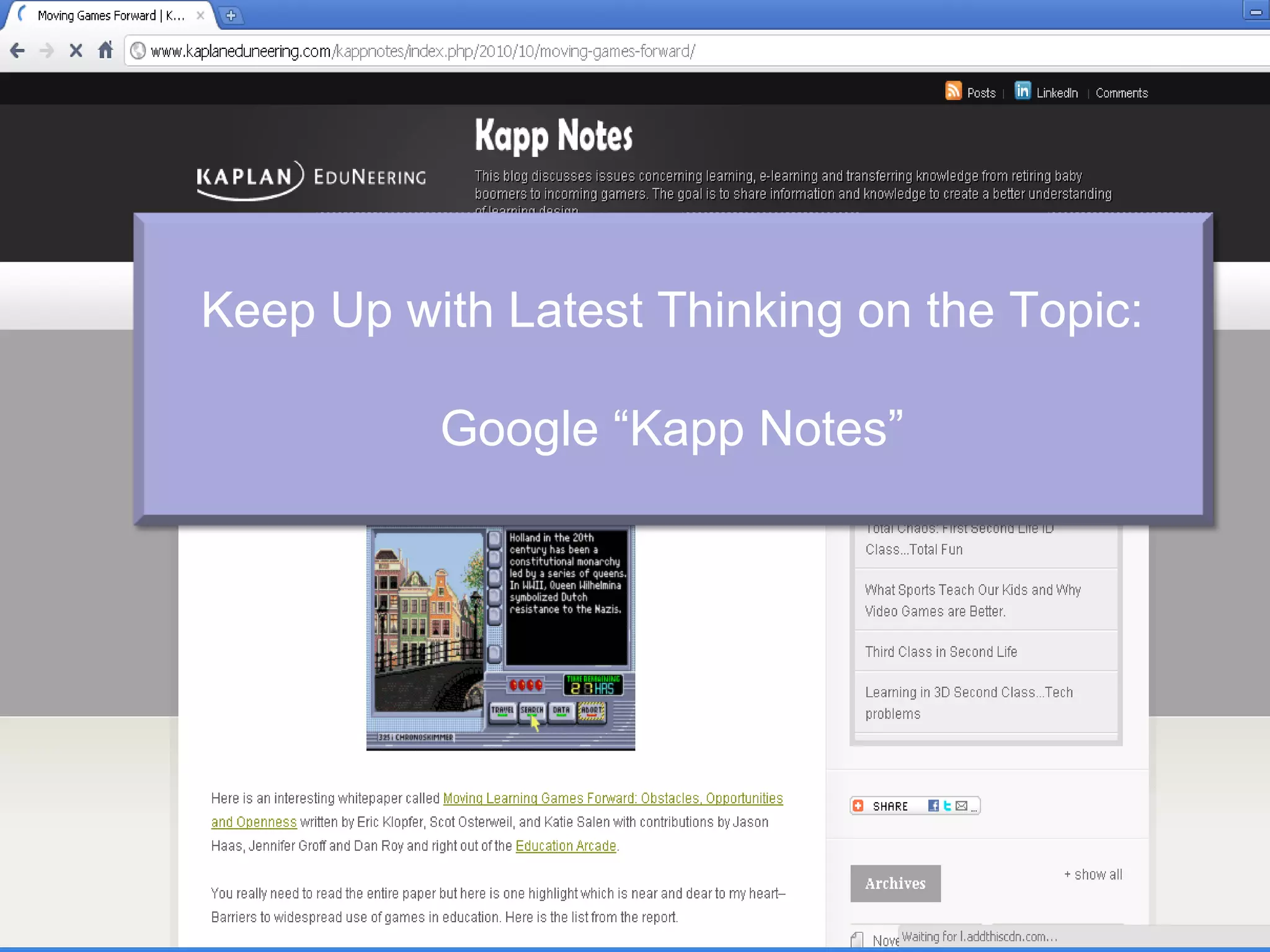The height and width of the screenshot is (952, 1270).
Task: Click the Kapp Notes blog title
Action: (554, 136)
